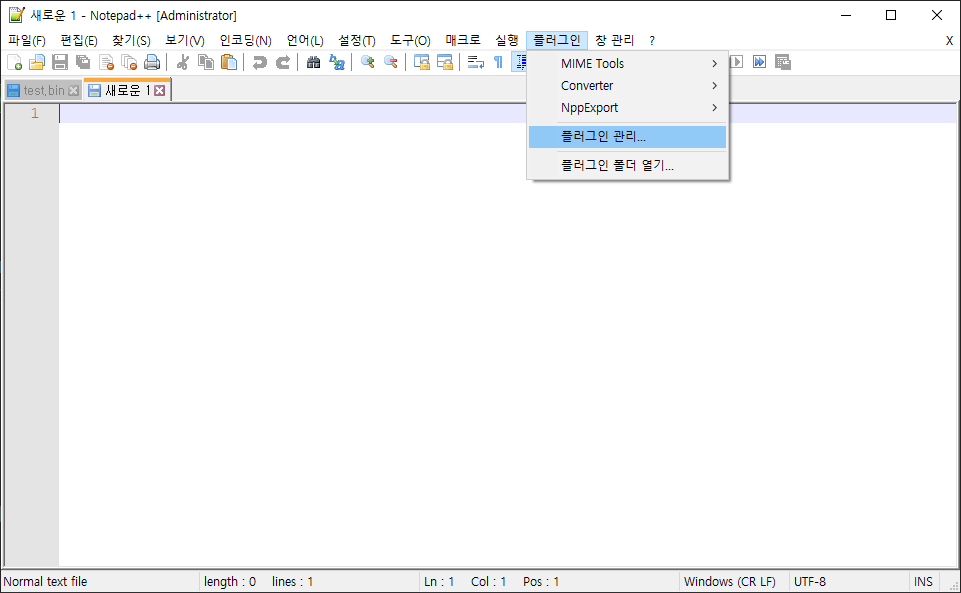
Task: Open the 창 관리 menu
Action: point(615,40)
